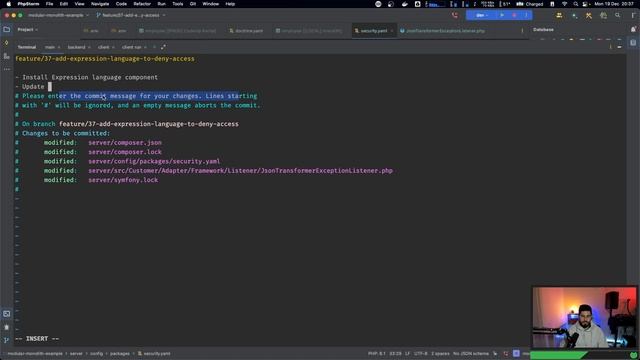This screenshot has width=640, height=360.
Task: Open the Commit tool window icon
Action: (x=7, y=42)
